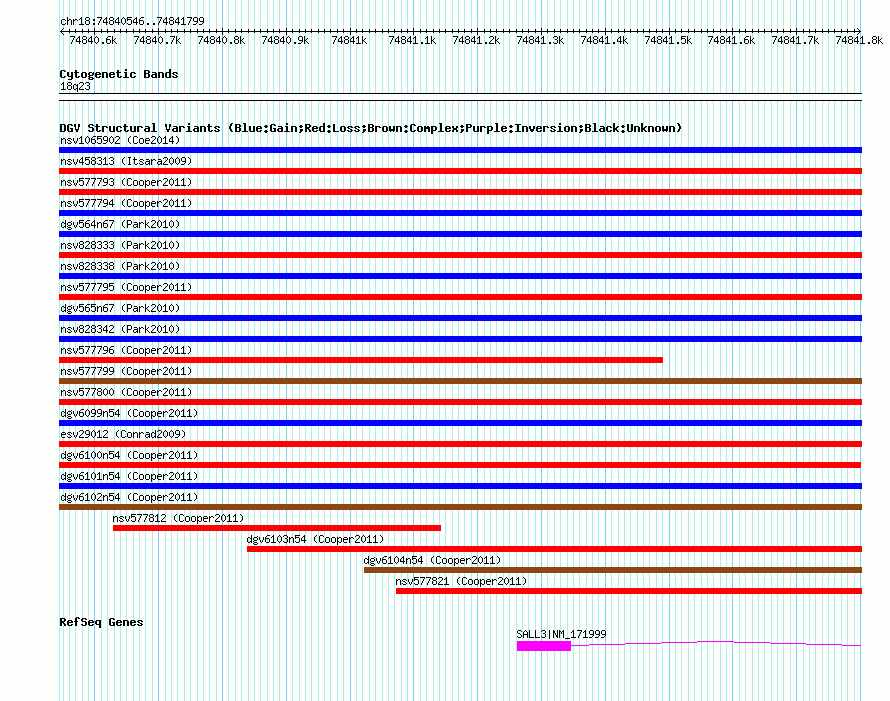Select the shortened red bar under nsv577796

pyautogui.click(x=360, y=360)
